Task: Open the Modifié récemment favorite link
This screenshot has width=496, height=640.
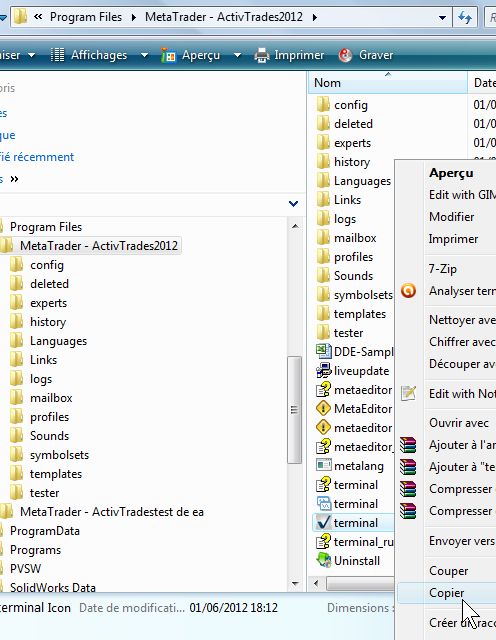Action: click(x=37, y=157)
